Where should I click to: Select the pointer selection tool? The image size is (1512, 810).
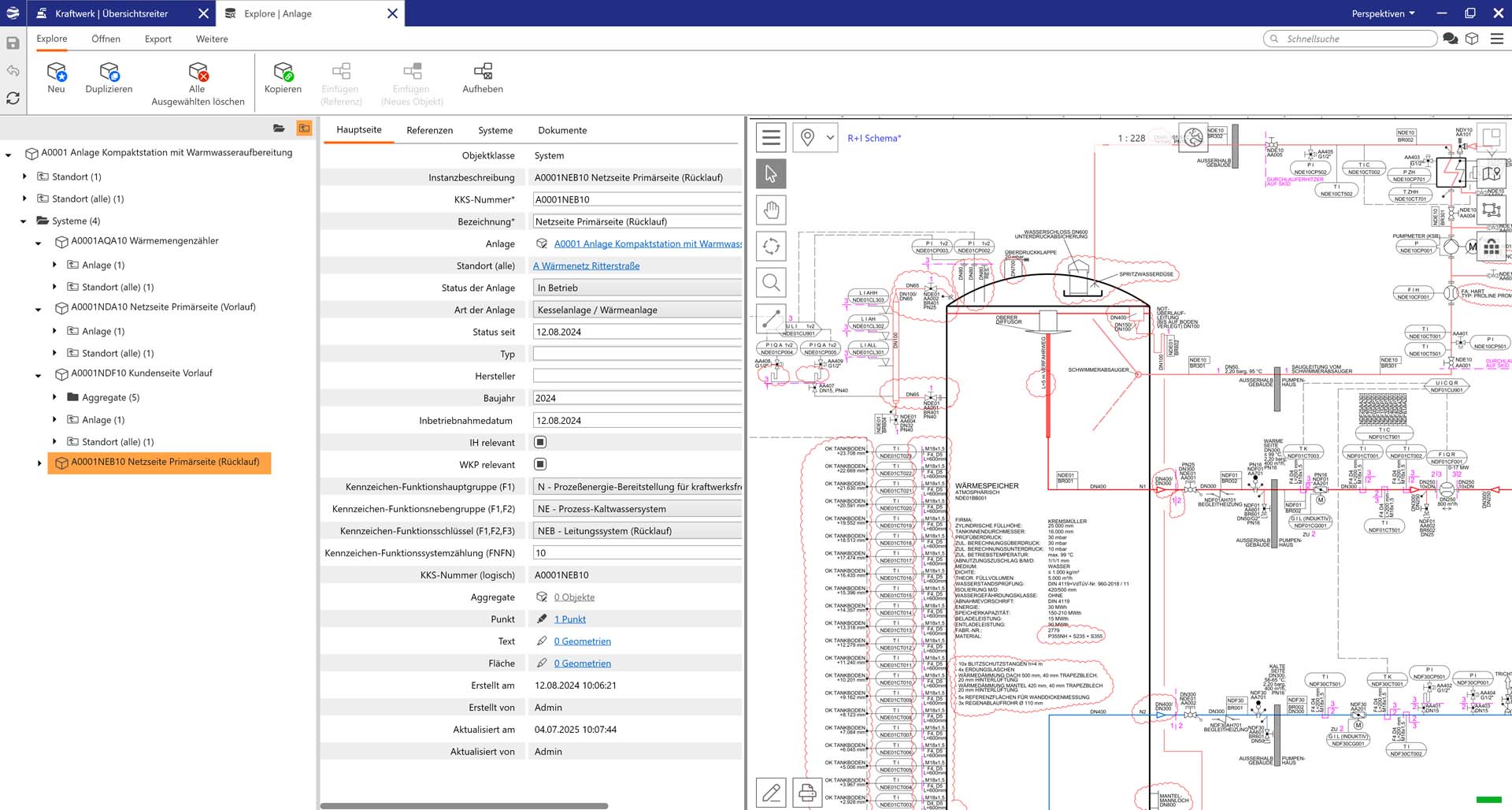click(771, 173)
